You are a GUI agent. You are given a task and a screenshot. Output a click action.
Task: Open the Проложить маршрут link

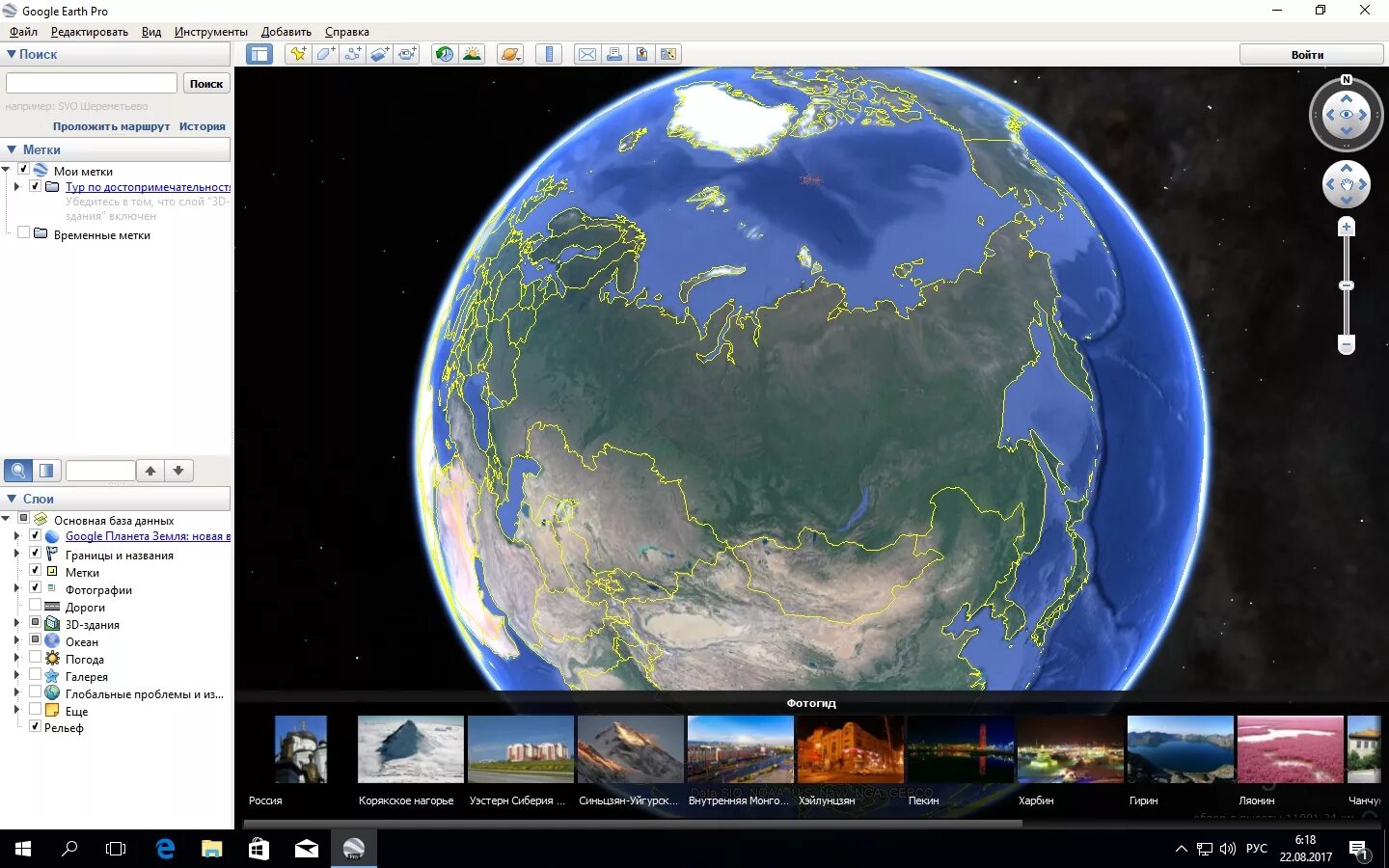click(x=109, y=126)
